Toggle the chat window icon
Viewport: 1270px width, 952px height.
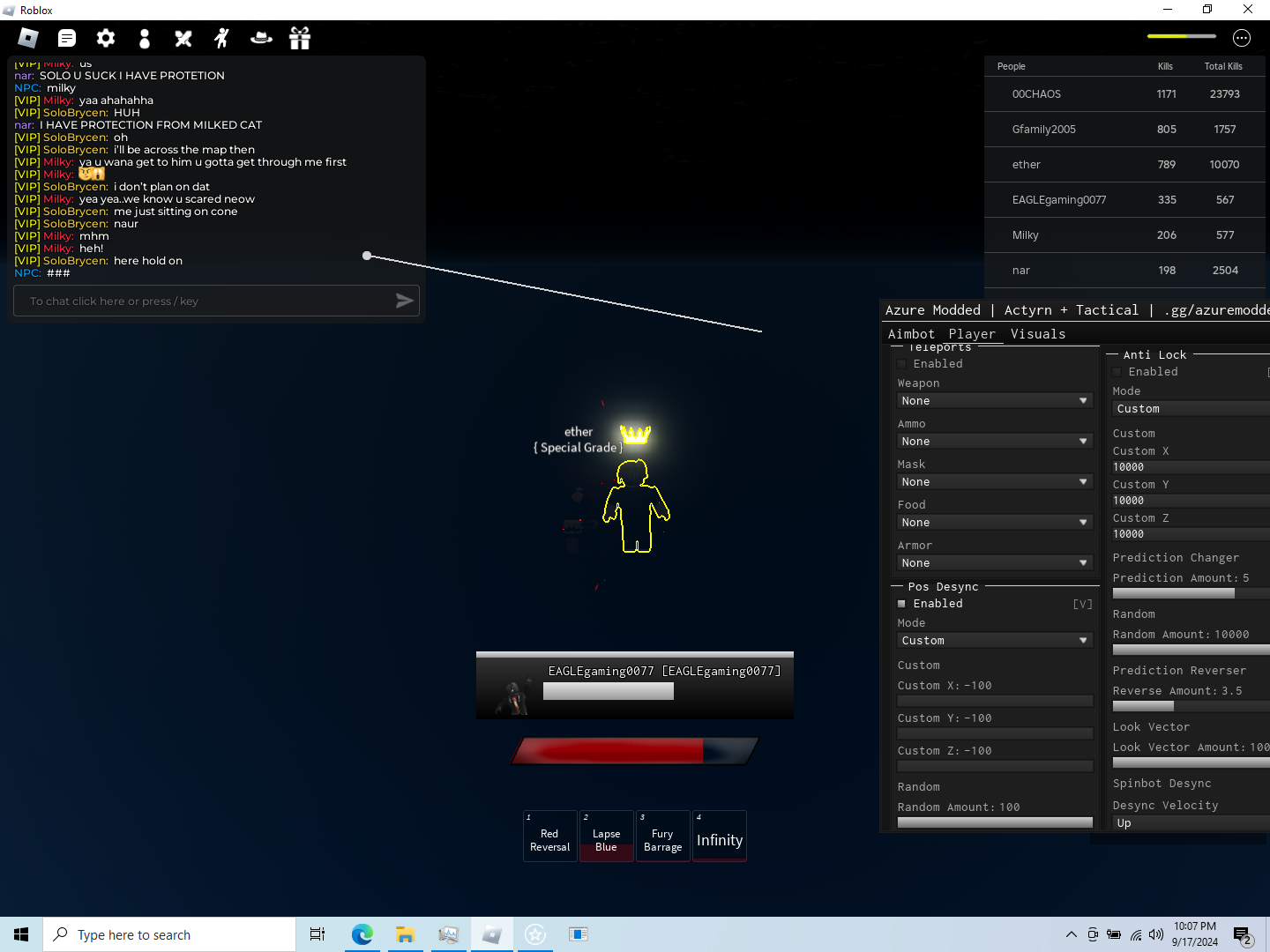[x=67, y=38]
